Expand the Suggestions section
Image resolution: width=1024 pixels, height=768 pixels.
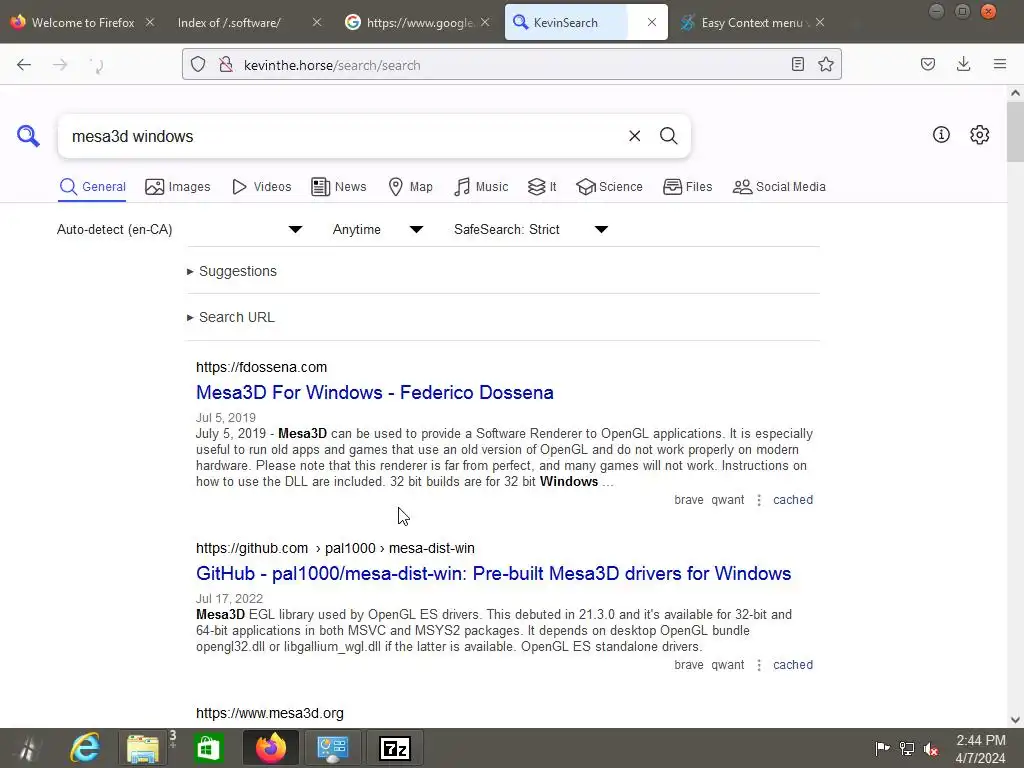232,271
